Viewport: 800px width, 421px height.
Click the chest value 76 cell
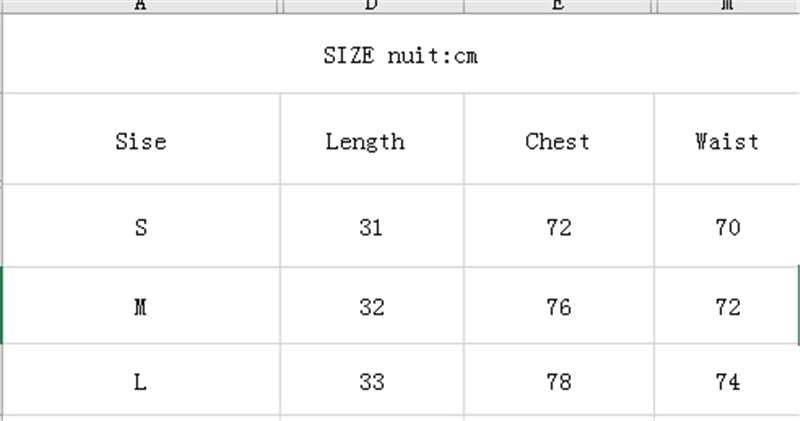point(559,307)
